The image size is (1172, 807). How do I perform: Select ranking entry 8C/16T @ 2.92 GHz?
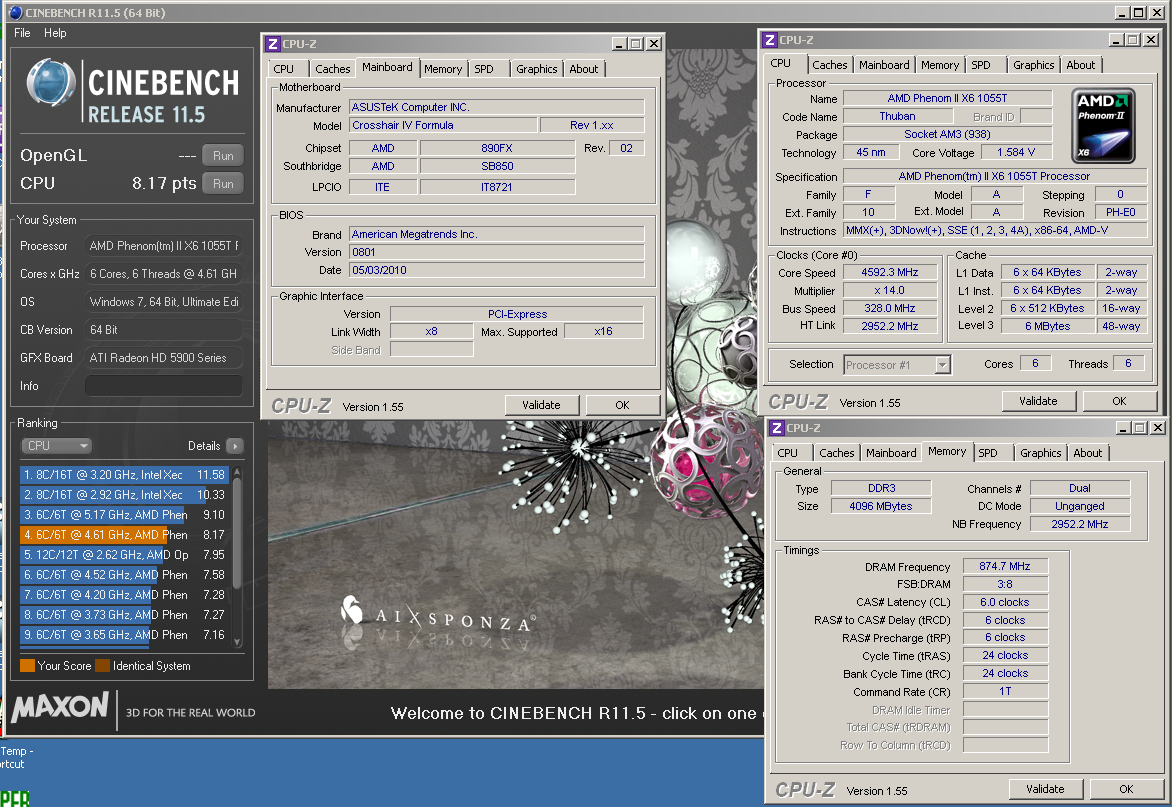point(124,495)
